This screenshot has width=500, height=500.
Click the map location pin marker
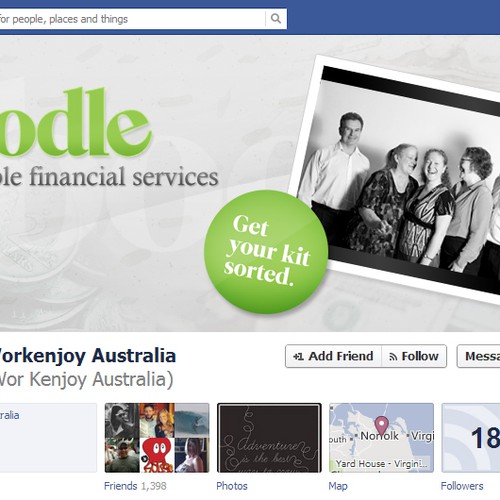click(x=381, y=426)
